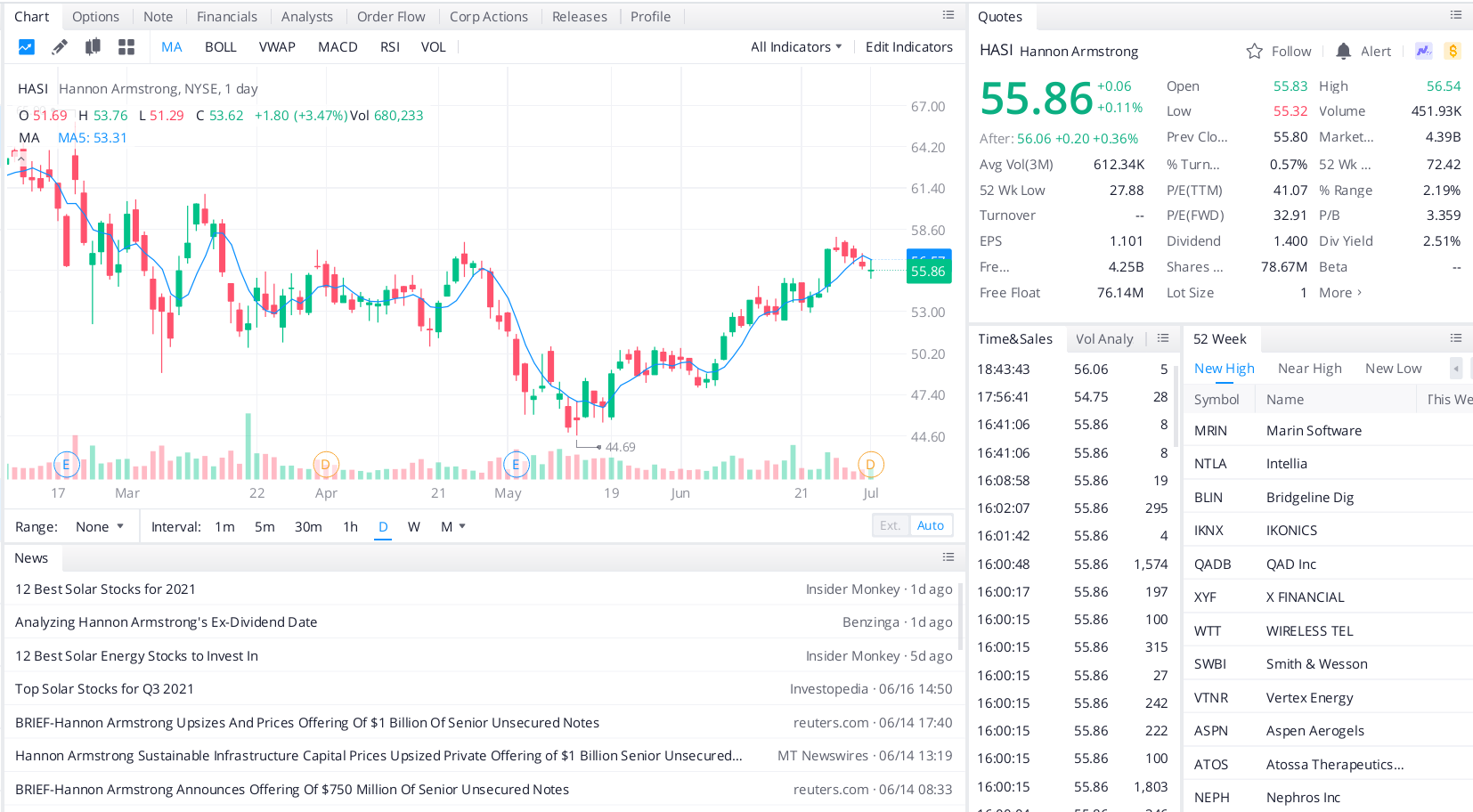This screenshot has width=1473, height=812.
Task: Click the left arrow in 52 Week tabs
Action: pyautogui.click(x=1456, y=368)
